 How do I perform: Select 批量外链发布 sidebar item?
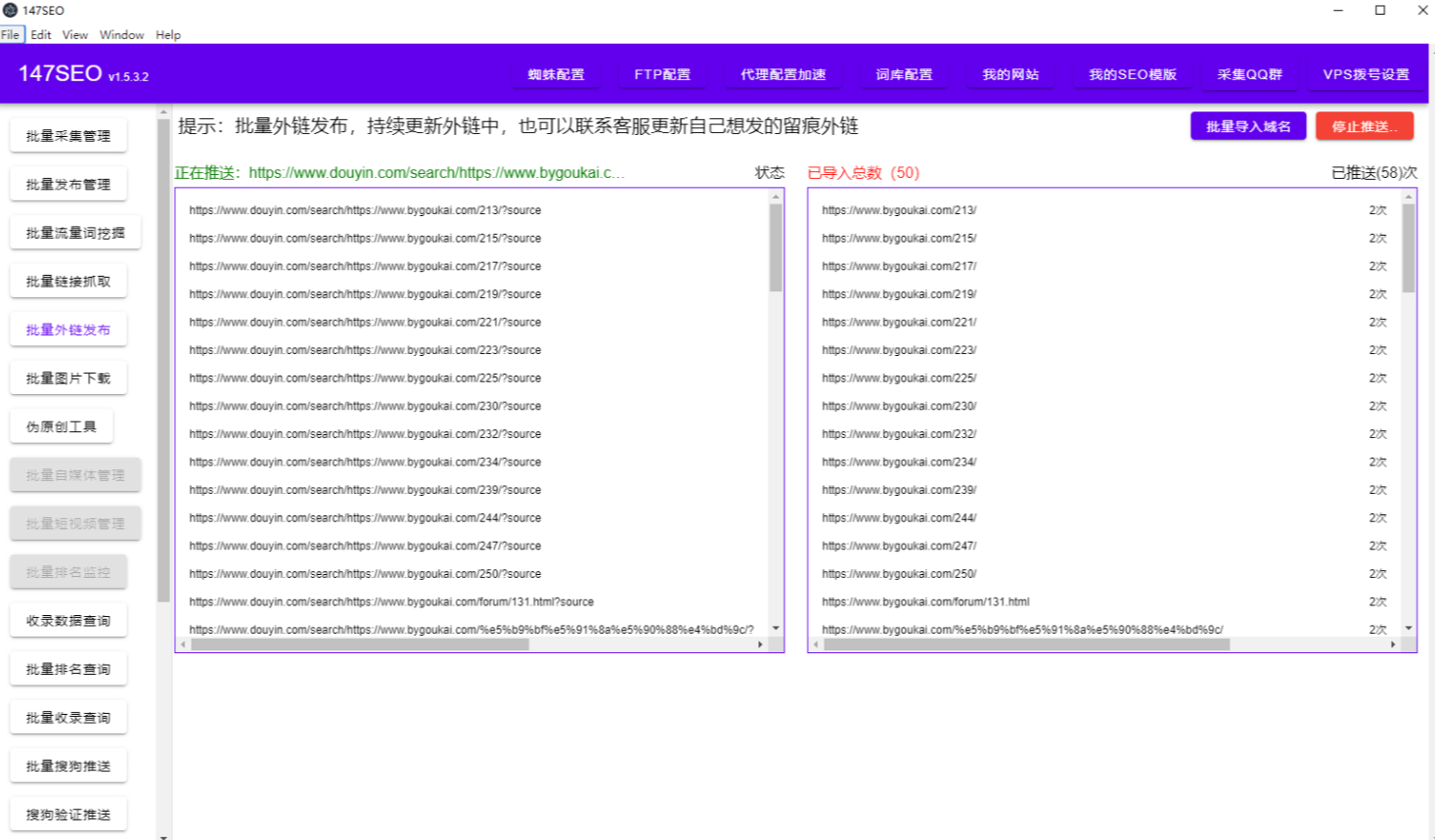(x=68, y=330)
